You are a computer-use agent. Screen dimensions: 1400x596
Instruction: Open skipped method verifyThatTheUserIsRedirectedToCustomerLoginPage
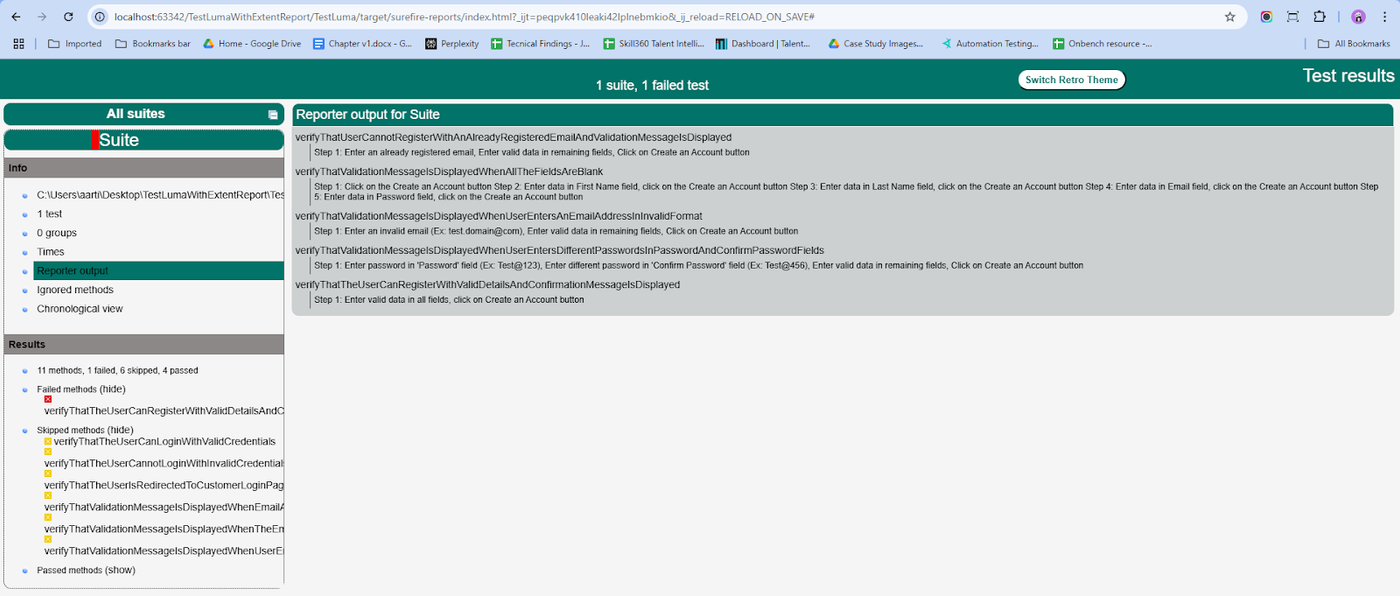164,485
